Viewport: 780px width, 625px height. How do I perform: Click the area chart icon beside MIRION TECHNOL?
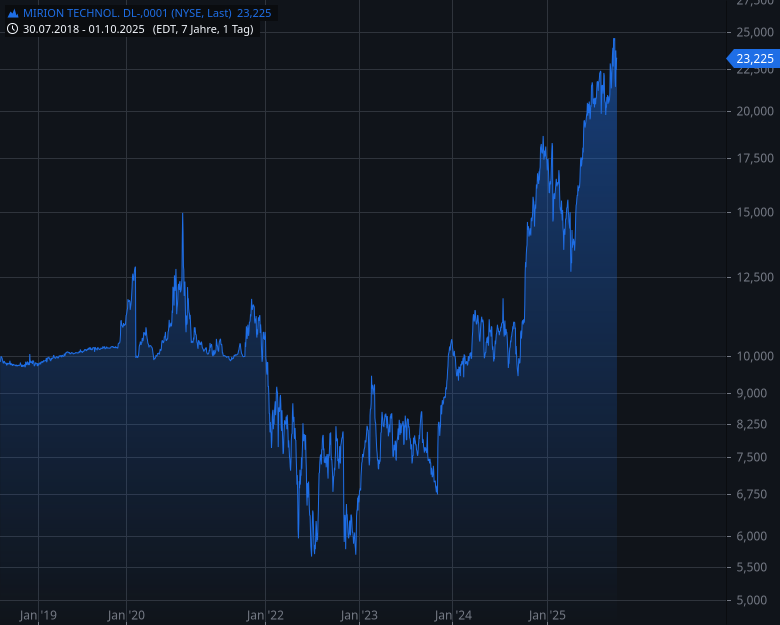pos(12,13)
